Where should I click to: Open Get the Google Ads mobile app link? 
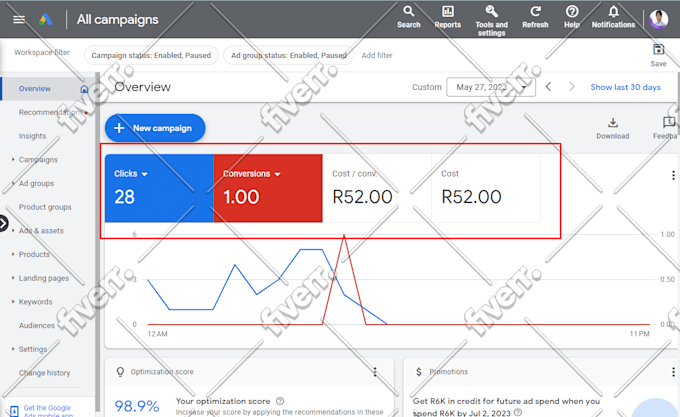[x=48, y=411]
